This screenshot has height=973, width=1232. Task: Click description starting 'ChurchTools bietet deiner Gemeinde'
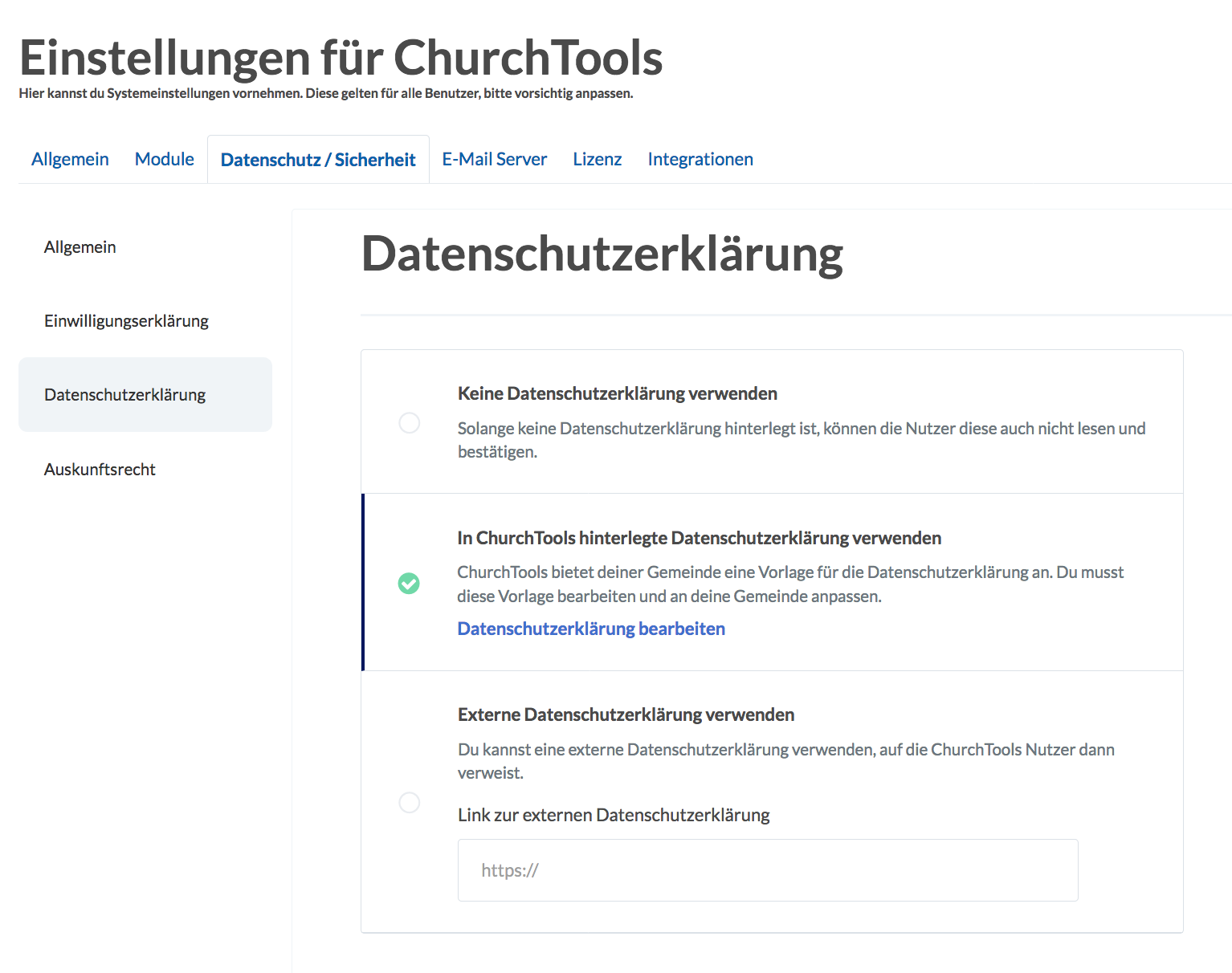pyautogui.click(x=790, y=584)
